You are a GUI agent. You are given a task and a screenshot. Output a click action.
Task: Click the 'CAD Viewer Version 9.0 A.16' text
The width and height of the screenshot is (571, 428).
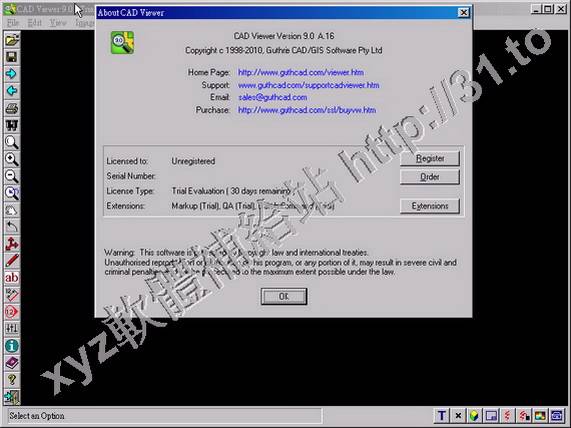pos(284,36)
